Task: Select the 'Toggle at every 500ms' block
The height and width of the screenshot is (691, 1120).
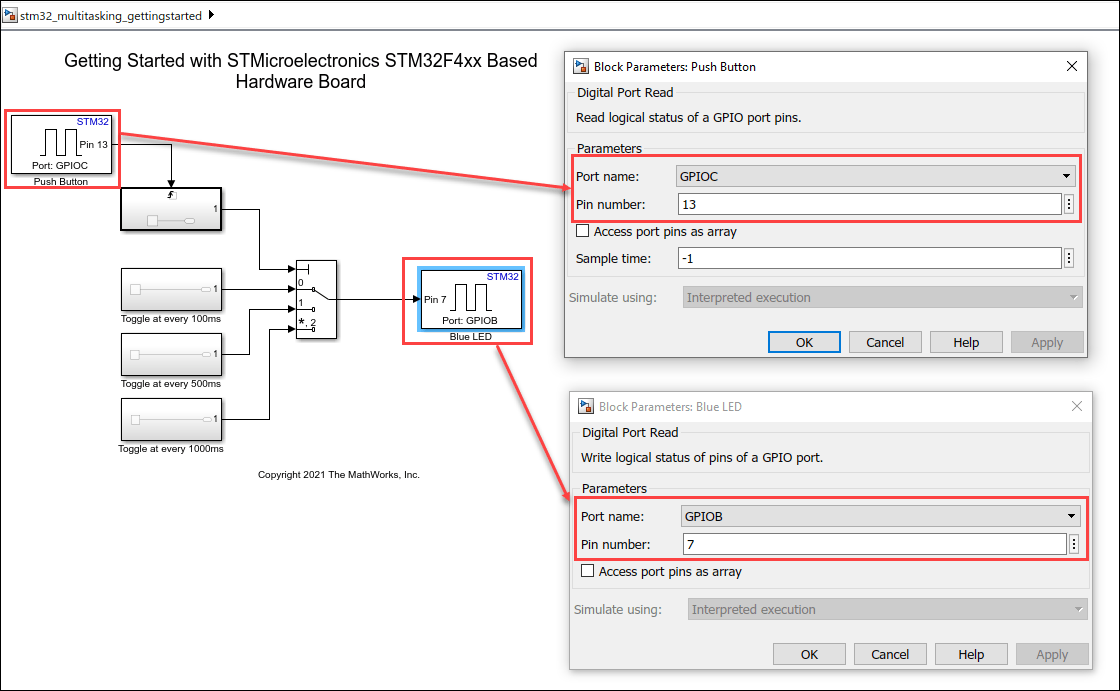Action: click(x=171, y=354)
